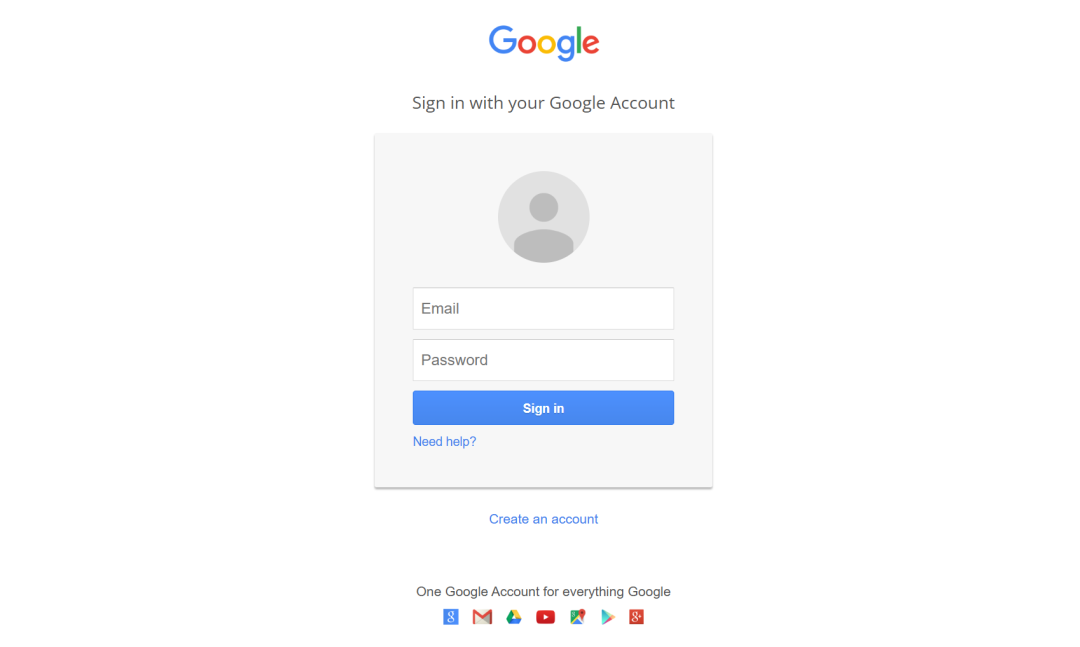Click the gray avatar head circle
Image resolution: width=1080 pixels, height=647 pixels.
pyautogui.click(x=543, y=207)
